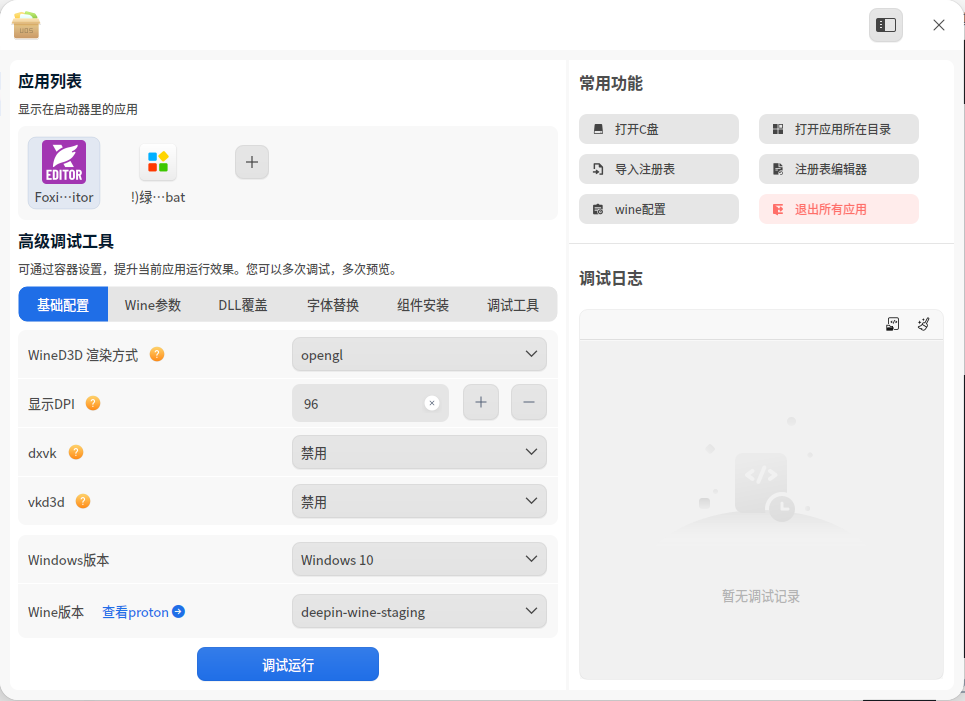Switch to the 基础配置 tab
The image size is (965, 701).
(x=63, y=305)
